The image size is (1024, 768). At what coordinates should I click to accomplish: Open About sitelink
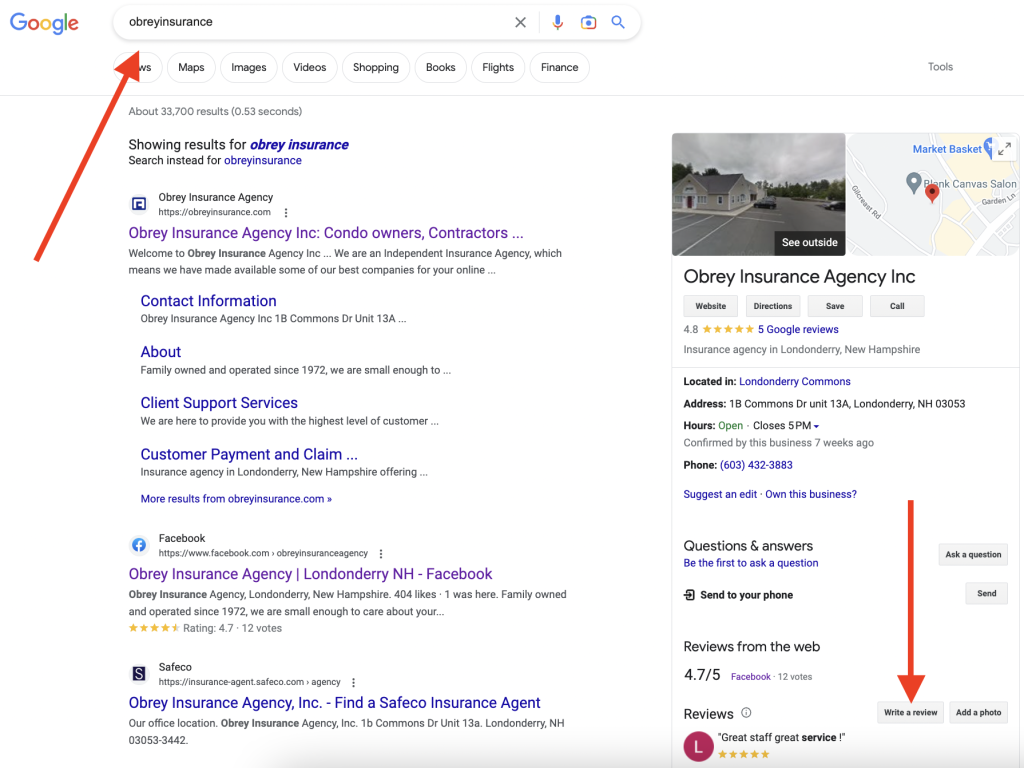pyautogui.click(x=161, y=352)
